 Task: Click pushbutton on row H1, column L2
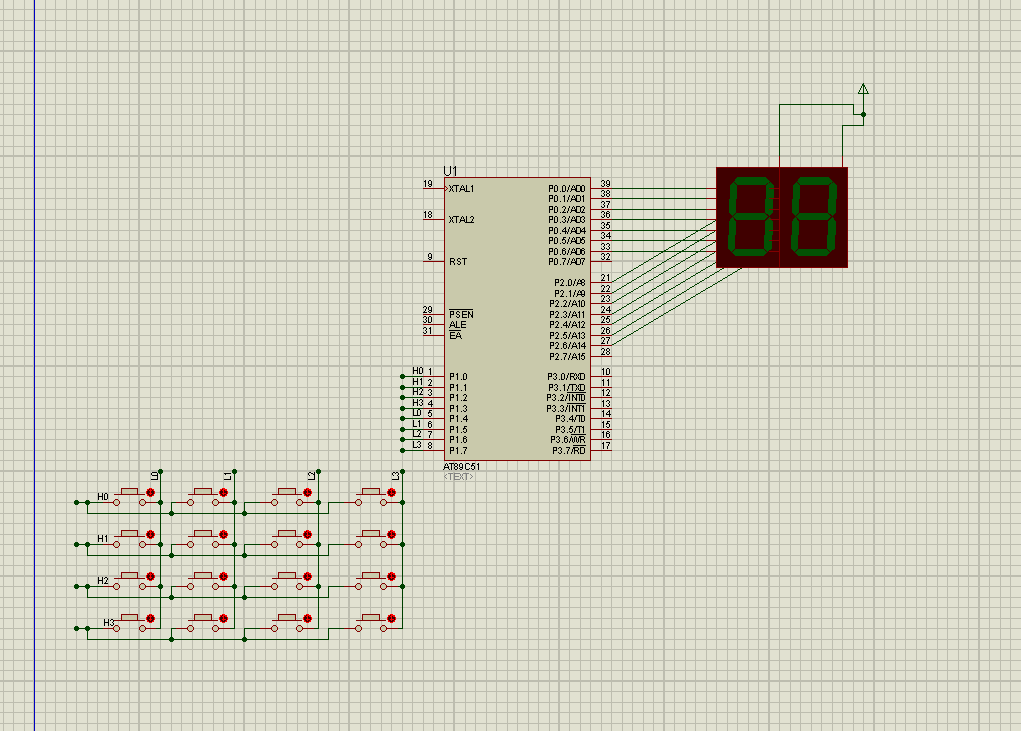point(287,538)
